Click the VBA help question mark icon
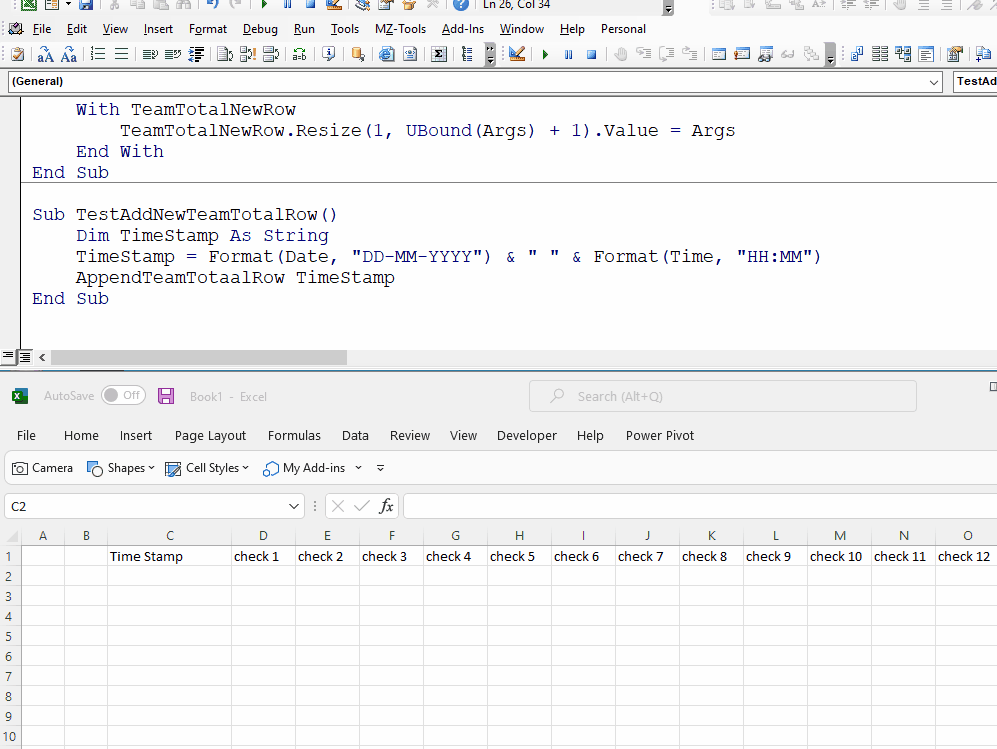The width and height of the screenshot is (997, 749). point(461,5)
